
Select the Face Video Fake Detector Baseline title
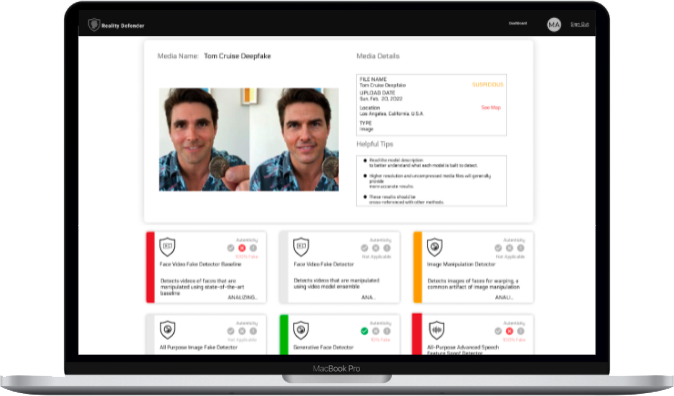point(200,264)
